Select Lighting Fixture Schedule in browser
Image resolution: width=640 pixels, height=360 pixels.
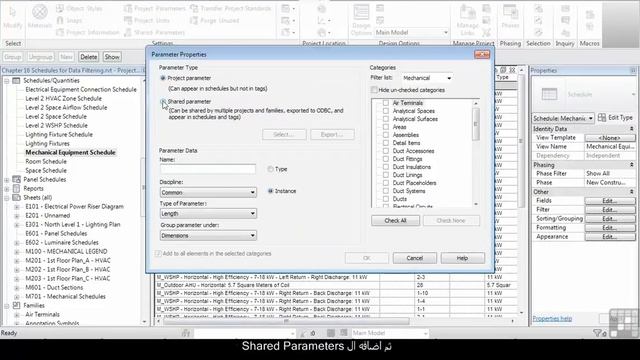click(59, 135)
